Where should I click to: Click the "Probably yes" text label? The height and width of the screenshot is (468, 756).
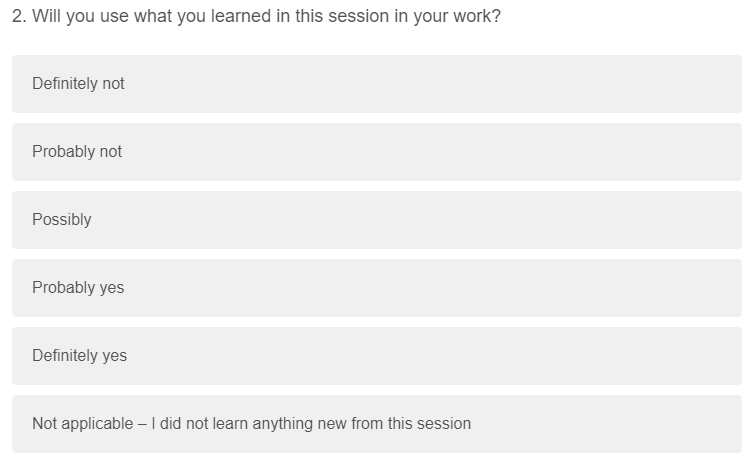pyautogui.click(x=78, y=288)
